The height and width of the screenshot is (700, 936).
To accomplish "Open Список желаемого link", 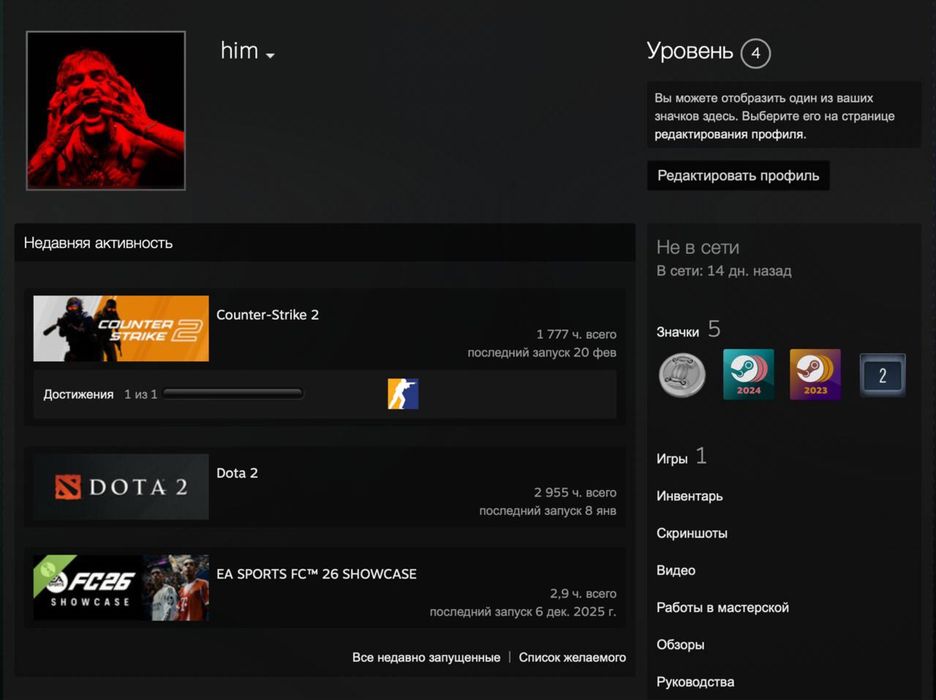I will 572,657.
